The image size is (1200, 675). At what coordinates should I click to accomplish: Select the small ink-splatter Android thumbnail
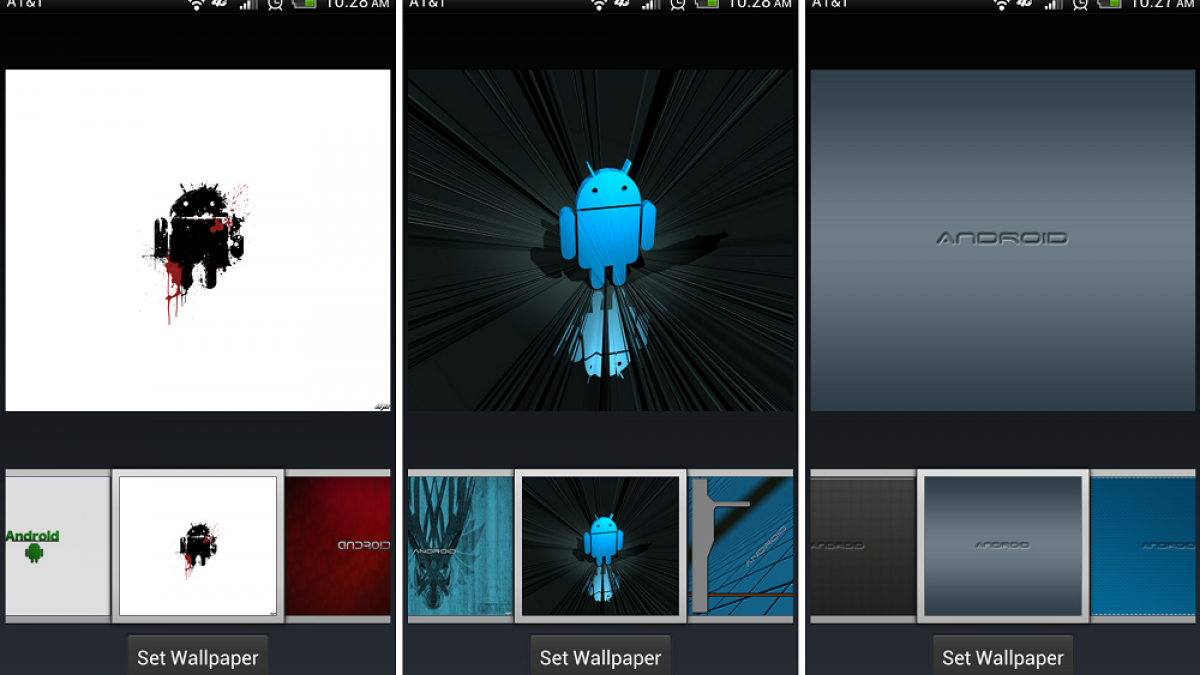[x=198, y=546]
